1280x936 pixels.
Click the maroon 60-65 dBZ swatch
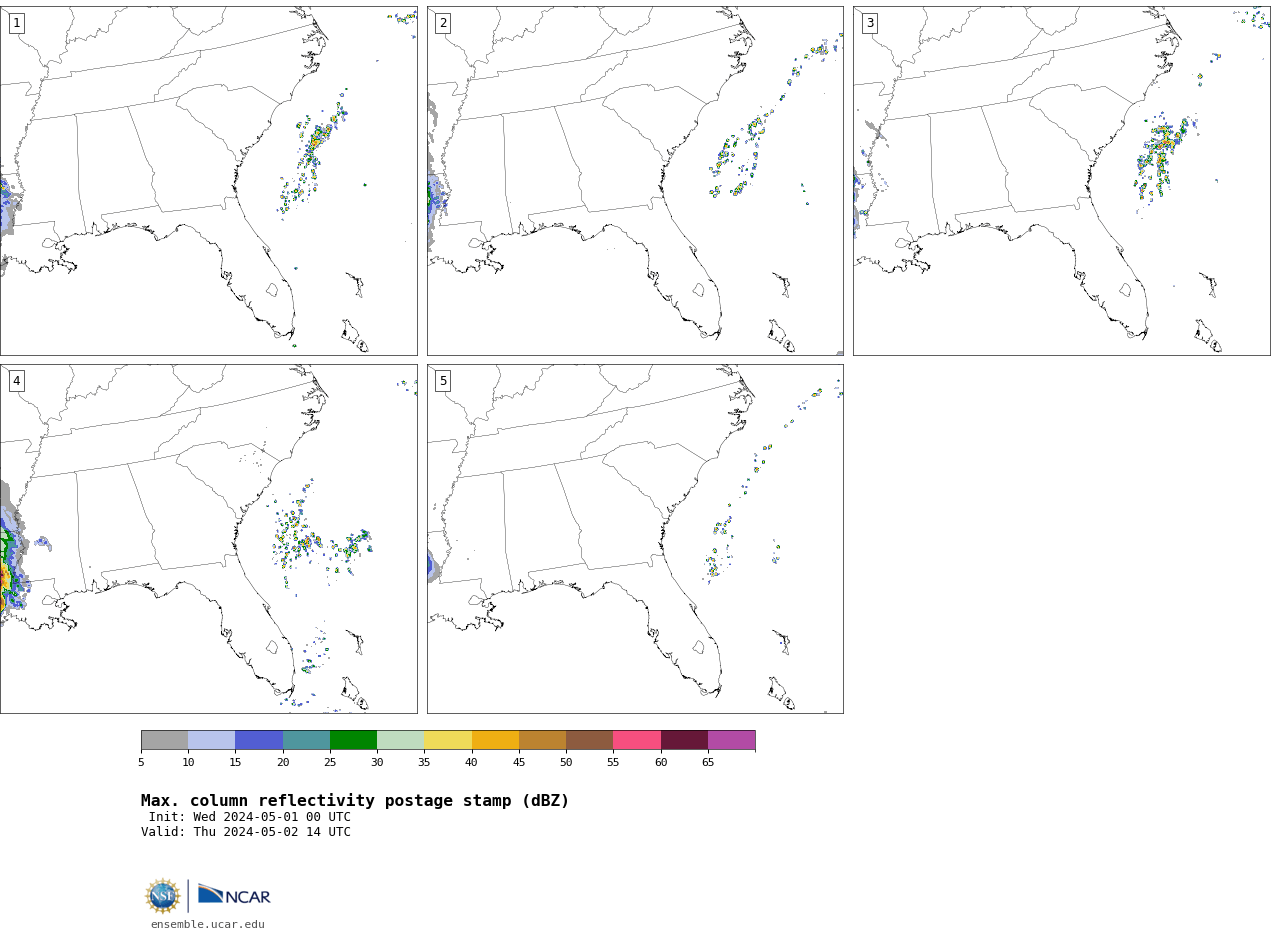click(684, 740)
